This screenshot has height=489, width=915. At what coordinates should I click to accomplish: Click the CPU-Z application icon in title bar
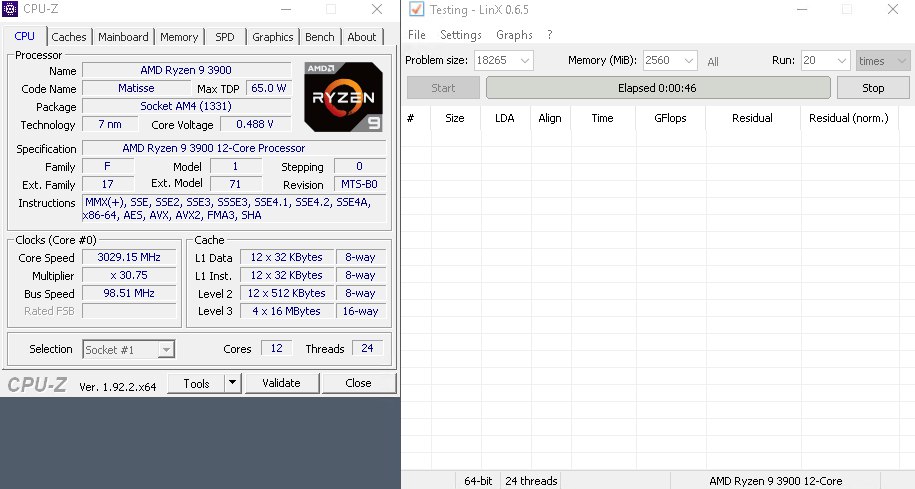[x=10, y=9]
